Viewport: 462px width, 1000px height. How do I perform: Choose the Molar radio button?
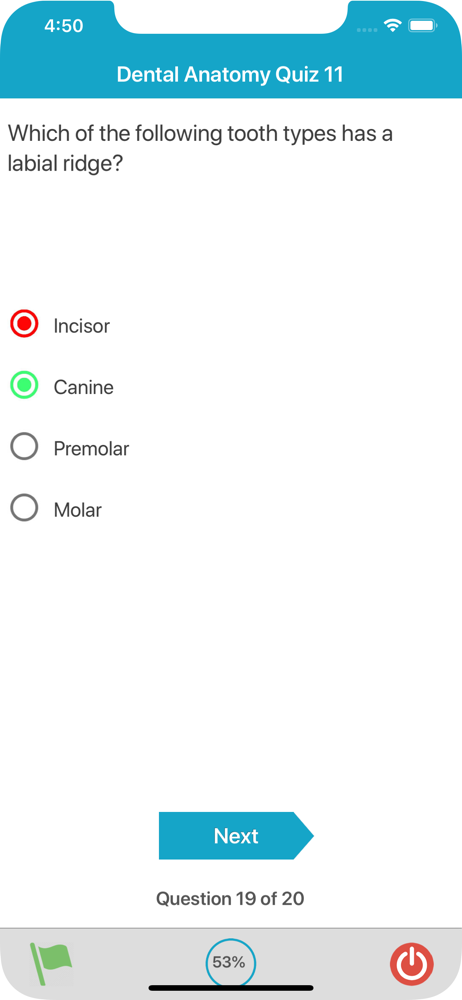(x=24, y=508)
